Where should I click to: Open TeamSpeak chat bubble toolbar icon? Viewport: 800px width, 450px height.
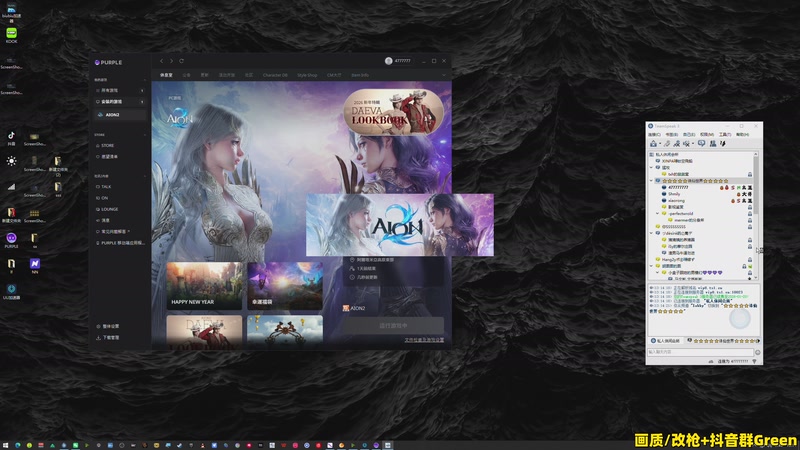[702, 144]
